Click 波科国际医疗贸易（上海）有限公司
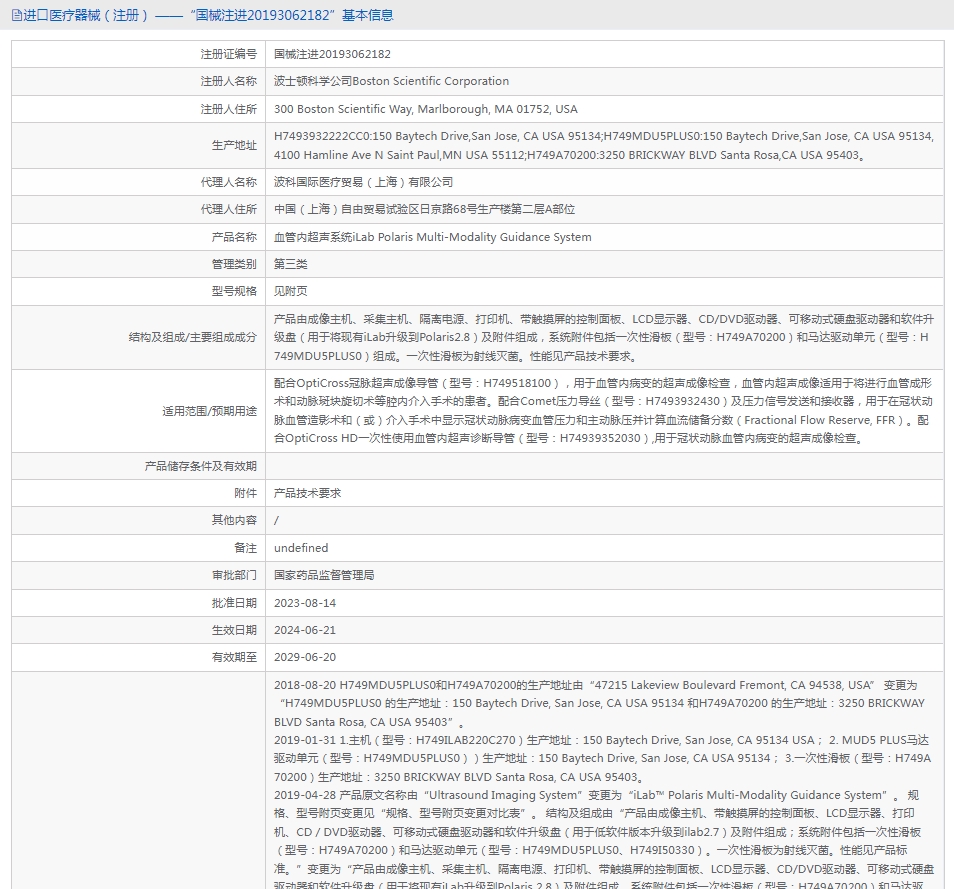 pyautogui.click(x=363, y=182)
